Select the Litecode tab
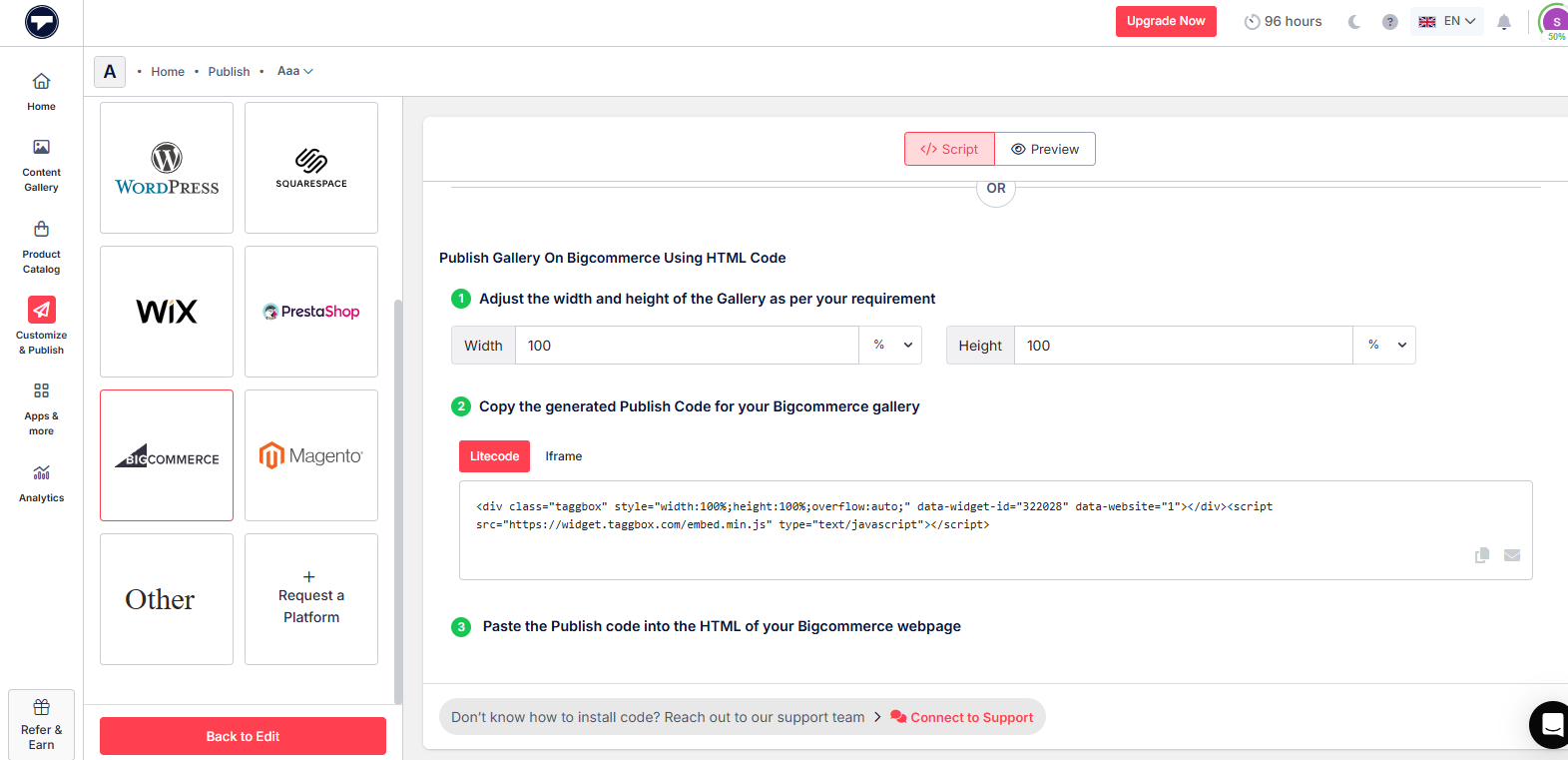This screenshot has height=760, width=1568. coord(494,456)
